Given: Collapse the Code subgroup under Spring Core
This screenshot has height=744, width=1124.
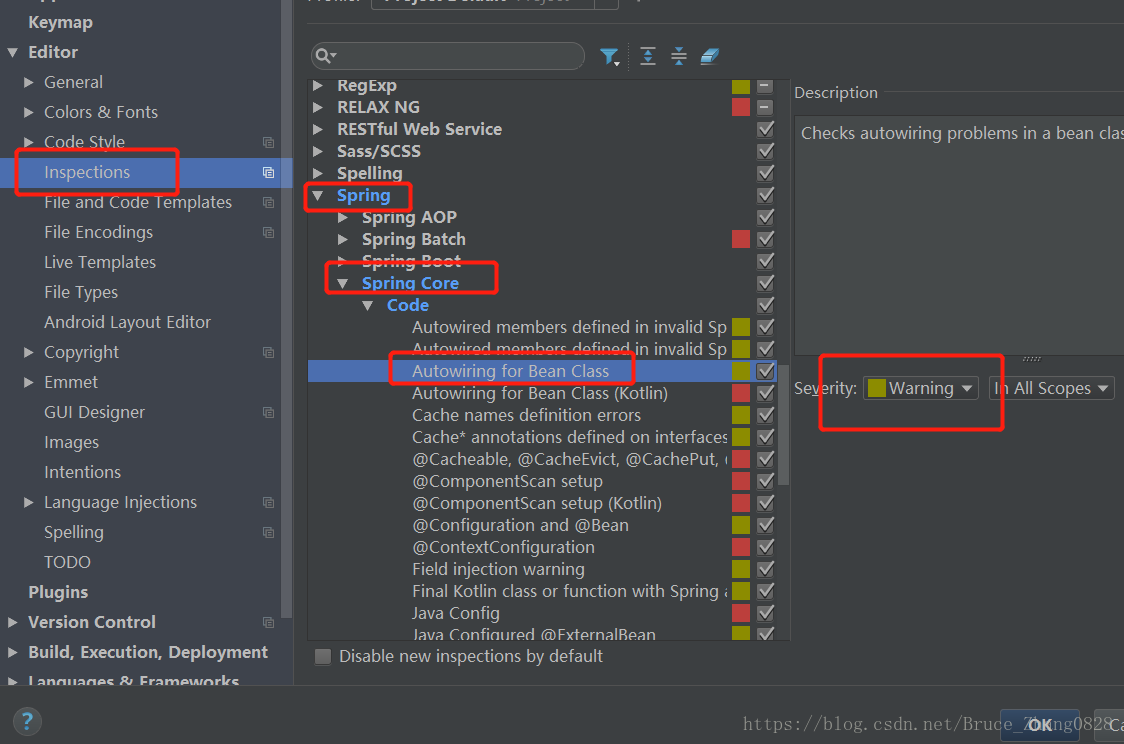Looking at the screenshot, I should [x=368, y=305].
